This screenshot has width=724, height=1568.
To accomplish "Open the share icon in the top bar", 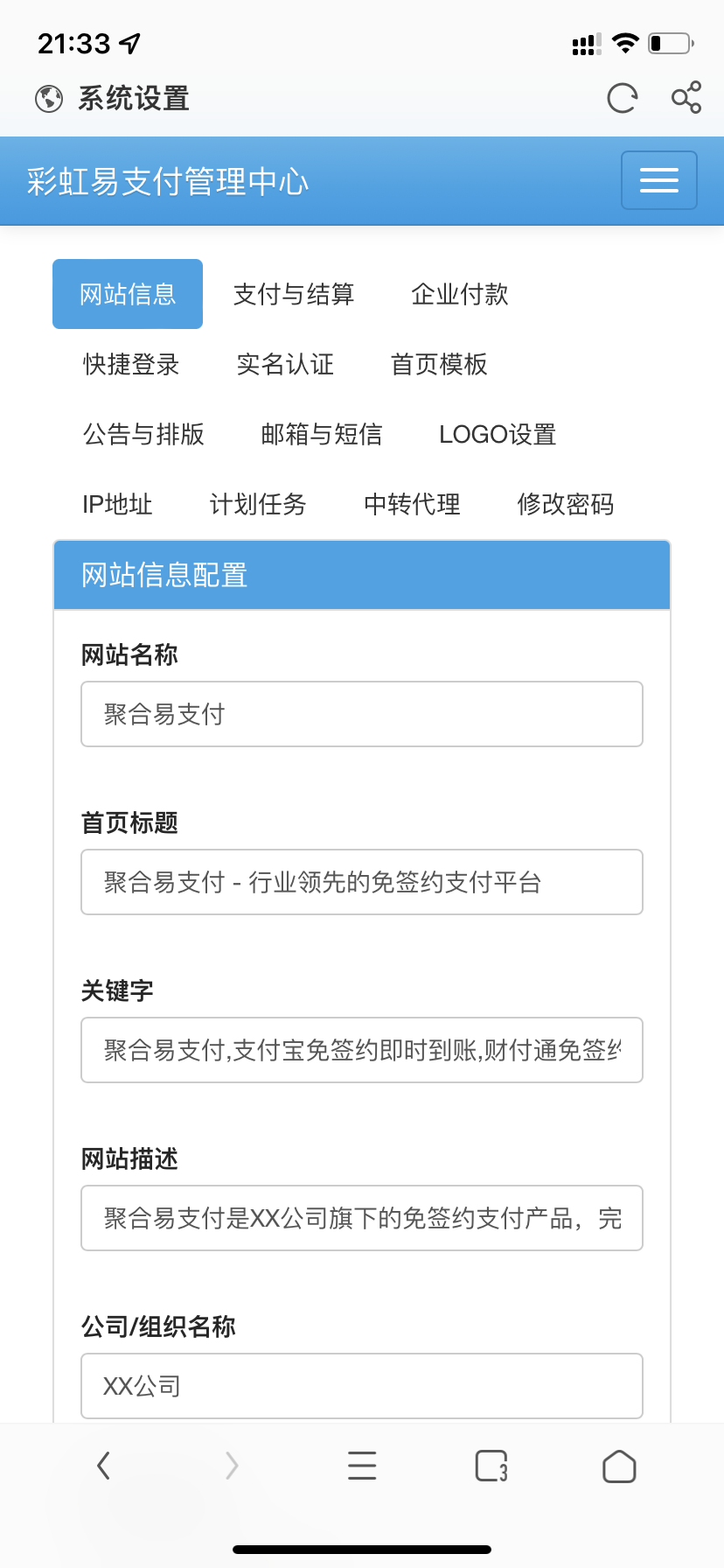I will (x=687, y=99).
